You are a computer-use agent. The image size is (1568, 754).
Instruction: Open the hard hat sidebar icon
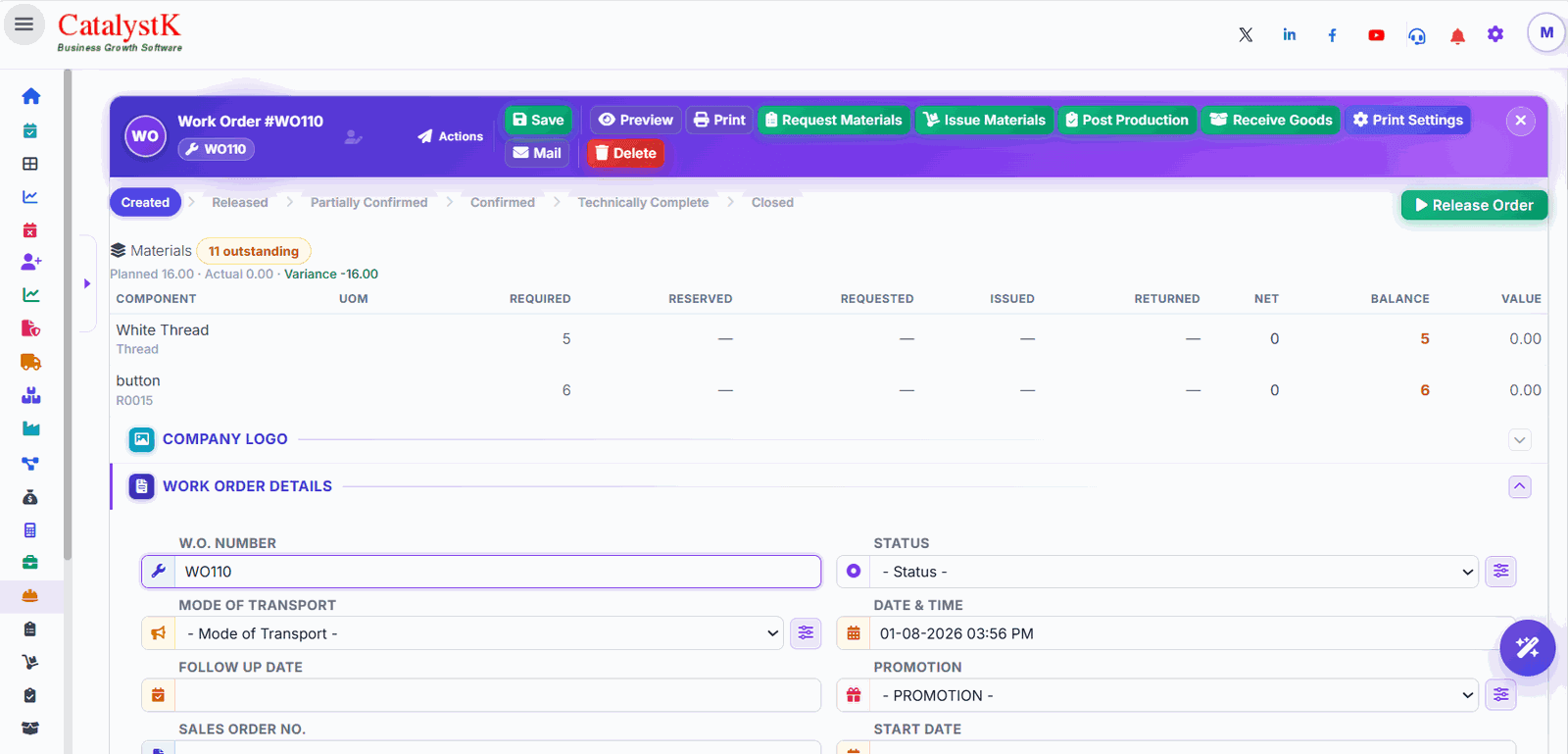pyautogui.click(x=30, y=595)
